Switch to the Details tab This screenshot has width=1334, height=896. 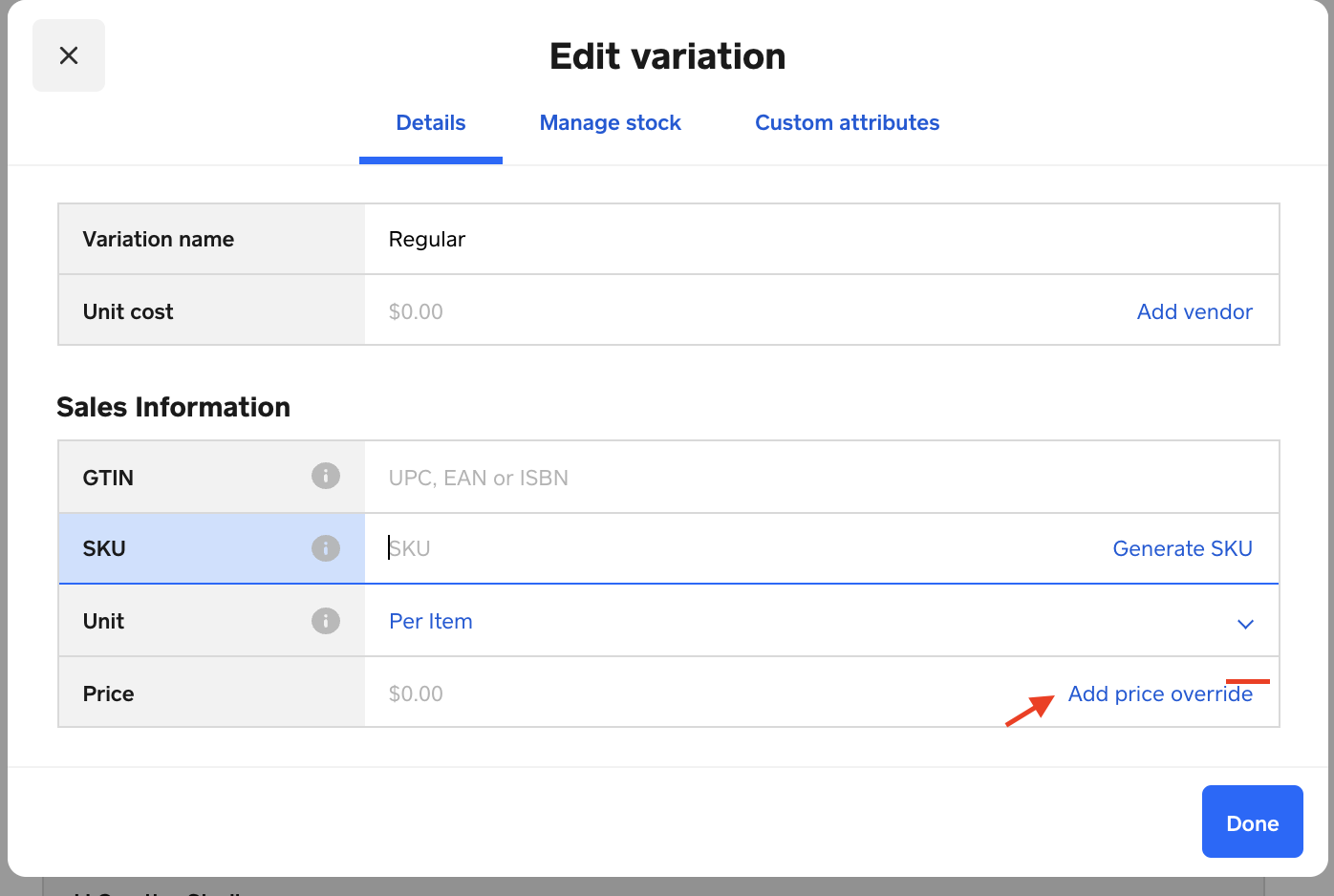click(431, 123)
